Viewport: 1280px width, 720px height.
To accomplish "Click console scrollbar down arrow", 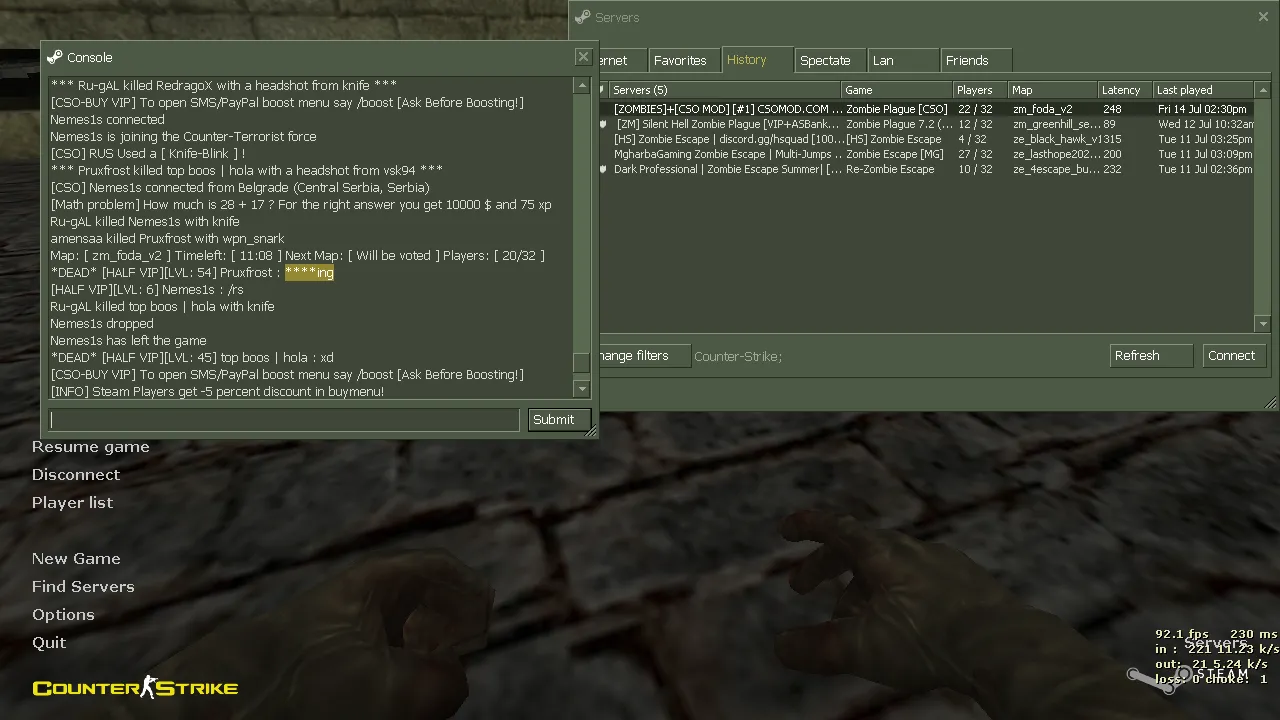I will [582, 388].
